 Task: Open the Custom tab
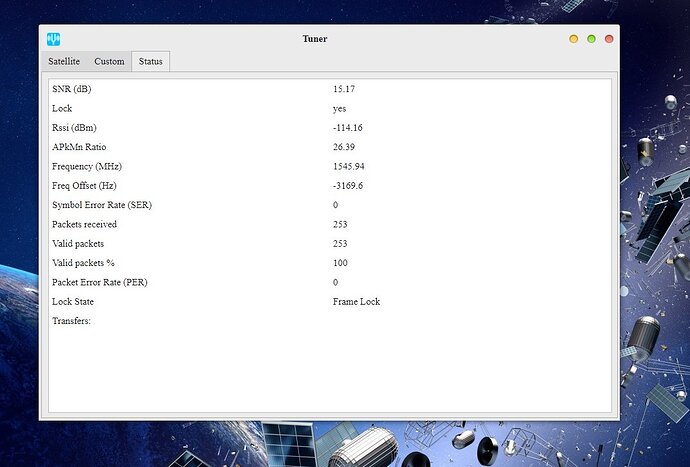pos(109,61)
